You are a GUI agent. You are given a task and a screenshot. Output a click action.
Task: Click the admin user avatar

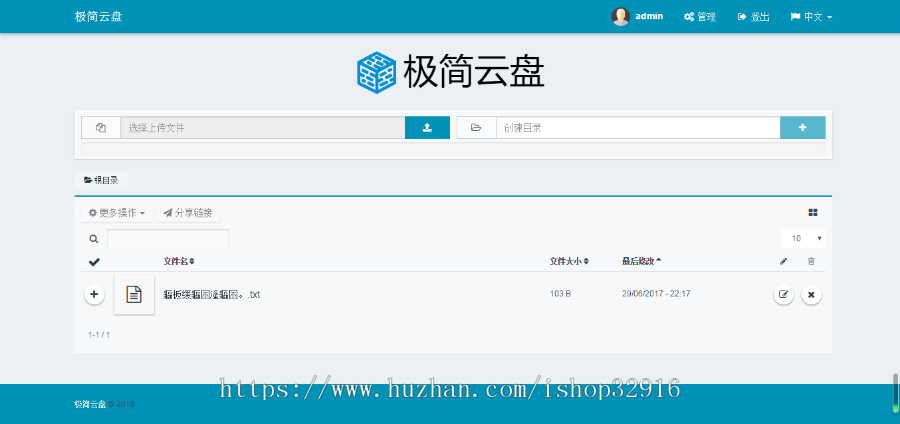pyautogui.click(x=621, y=16)
